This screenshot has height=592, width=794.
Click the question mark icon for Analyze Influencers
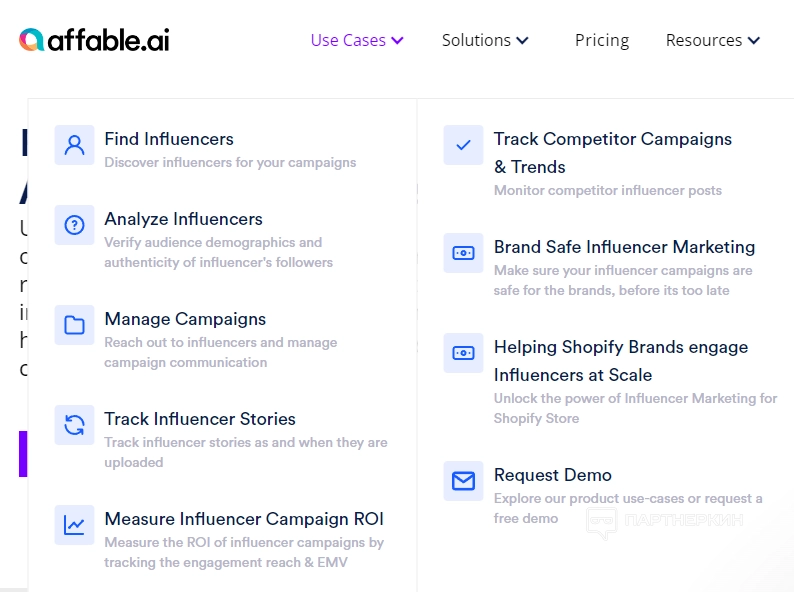tap(74, 225)
